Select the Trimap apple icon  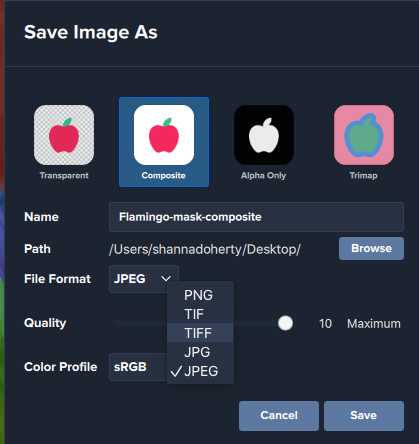(x=364, y=135)
